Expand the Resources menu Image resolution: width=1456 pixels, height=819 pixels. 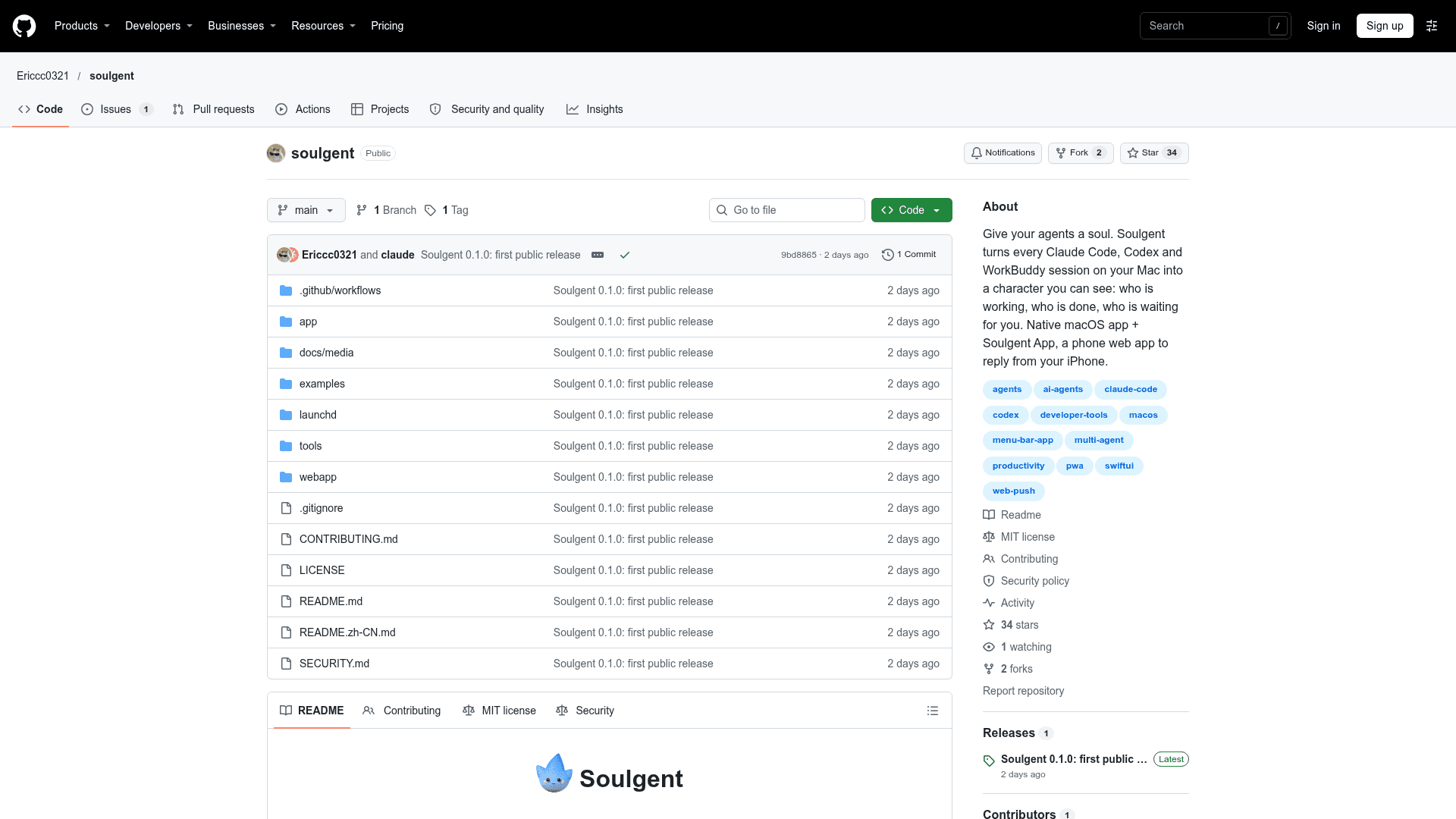(323, 26)
